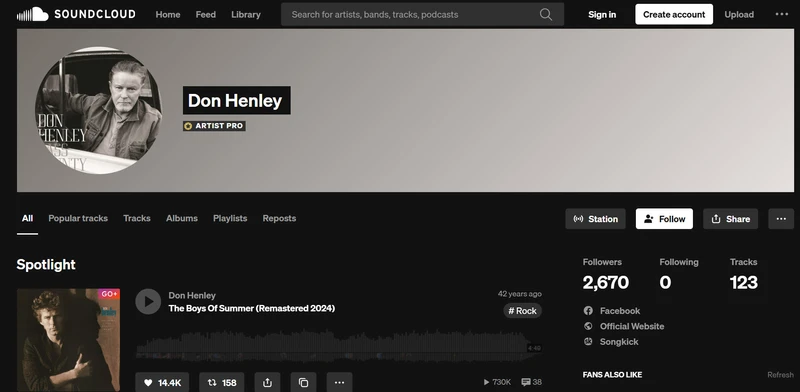Repost the track with 158 reposts
Image resolution: width=800 pixels, height=392 pixels.
221,383
